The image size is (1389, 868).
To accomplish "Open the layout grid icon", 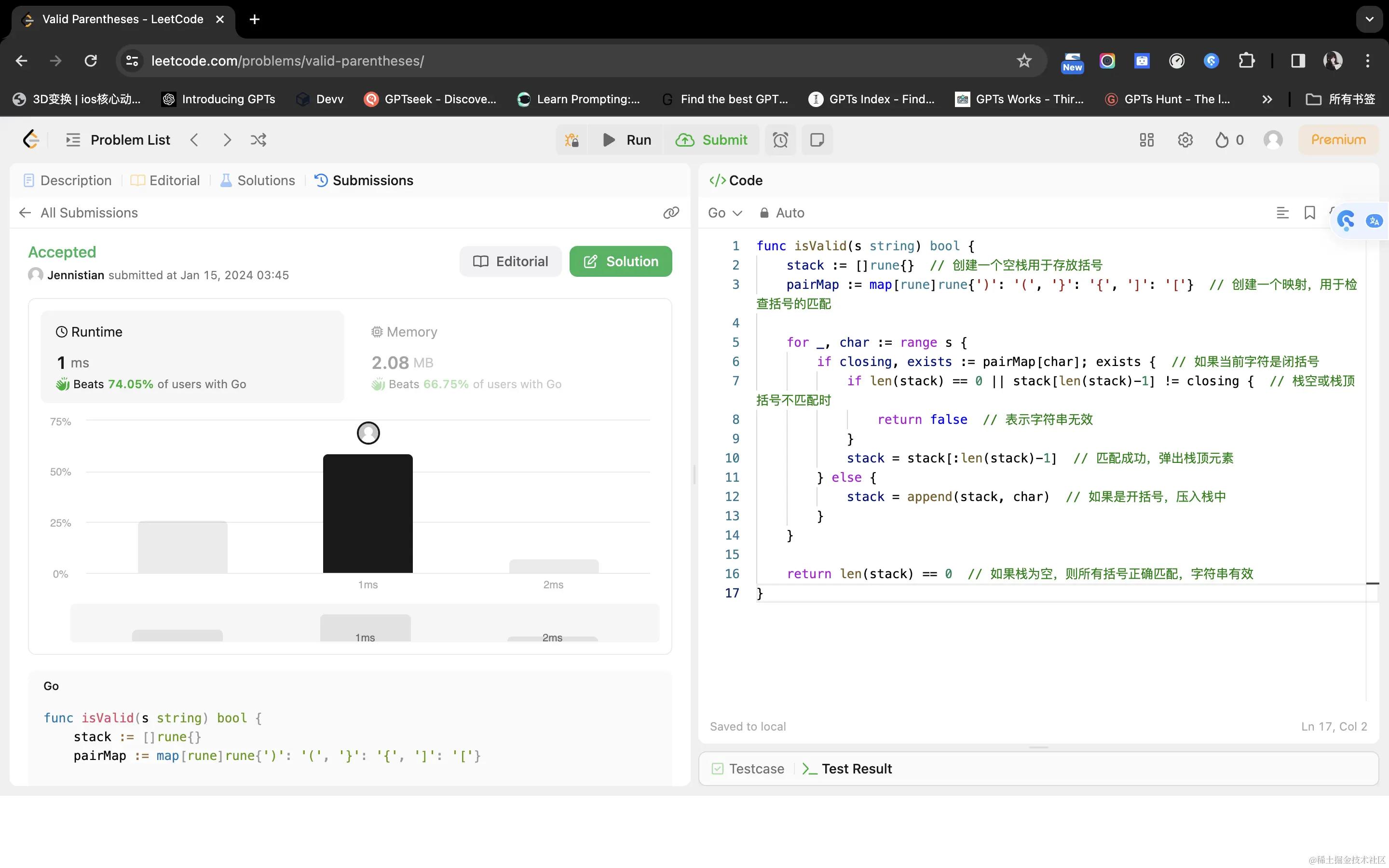I will pyautogui.click(x=1146, y=140).
